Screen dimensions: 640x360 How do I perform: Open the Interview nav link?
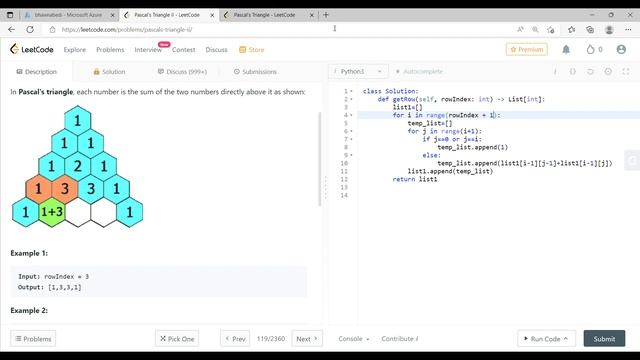click(148, 50)
